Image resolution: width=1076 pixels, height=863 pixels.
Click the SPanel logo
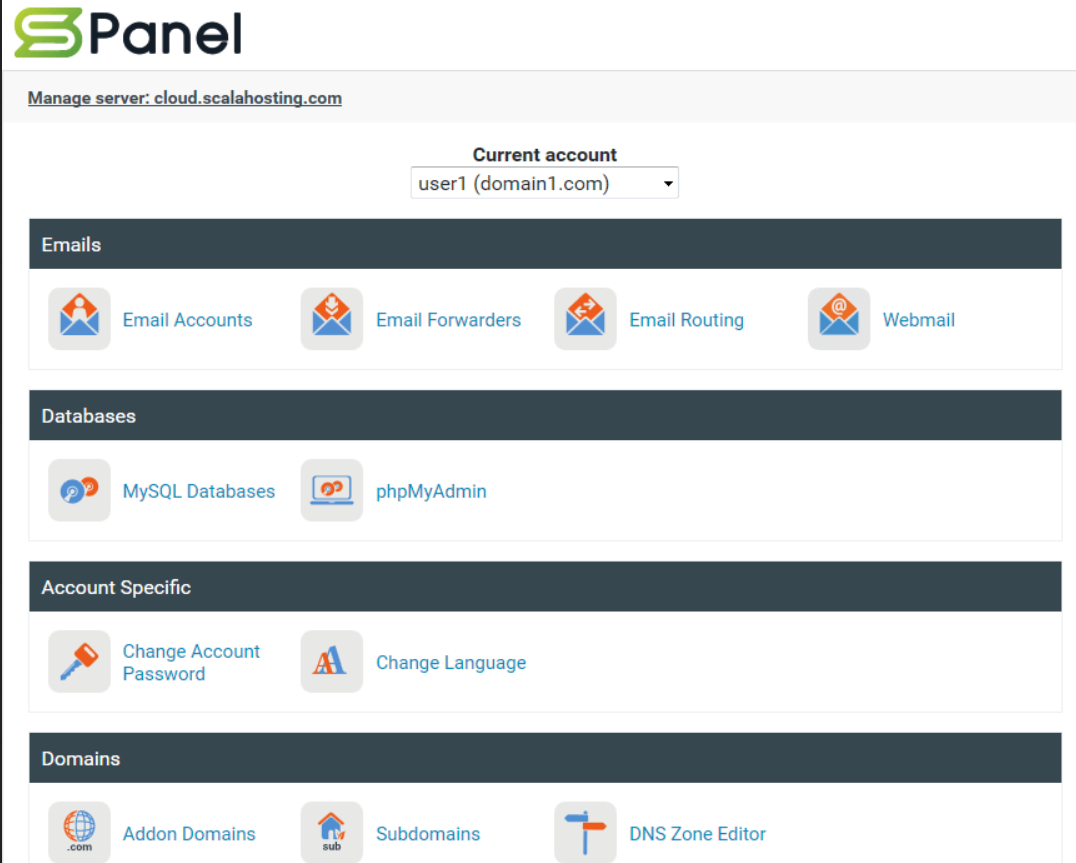pos(128,34)
